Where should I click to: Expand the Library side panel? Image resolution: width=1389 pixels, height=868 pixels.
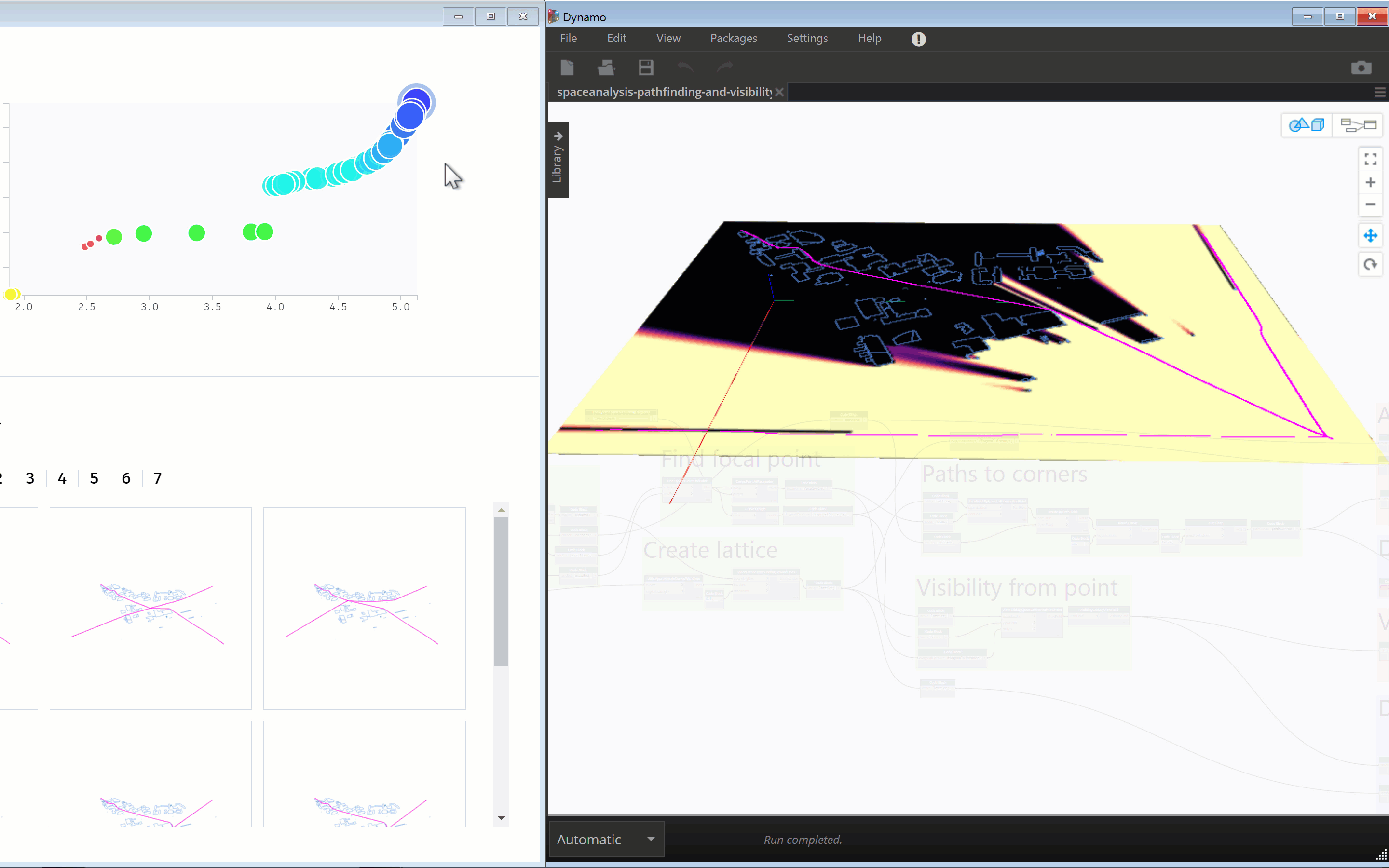click(558, 159)
